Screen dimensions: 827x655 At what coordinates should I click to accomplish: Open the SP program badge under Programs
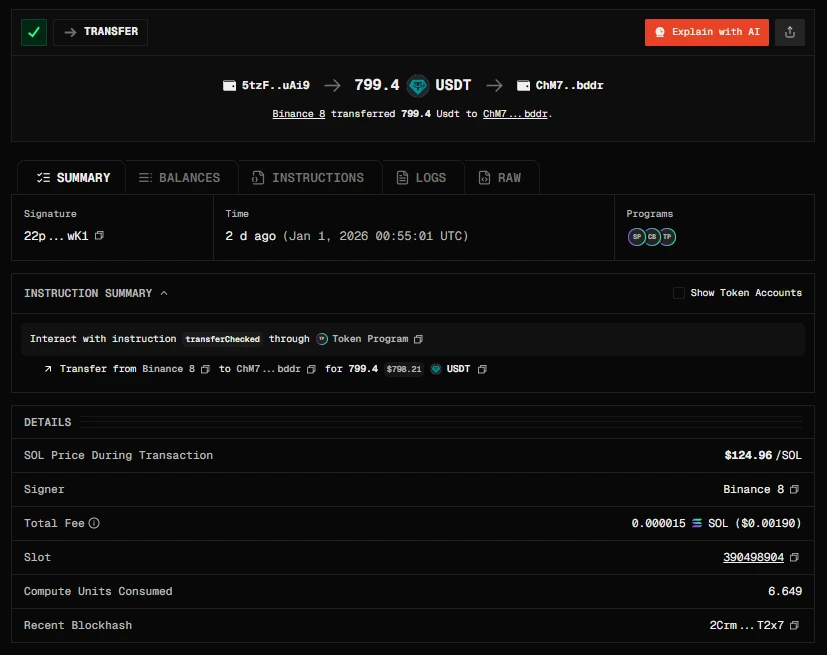tap(636, 237)
